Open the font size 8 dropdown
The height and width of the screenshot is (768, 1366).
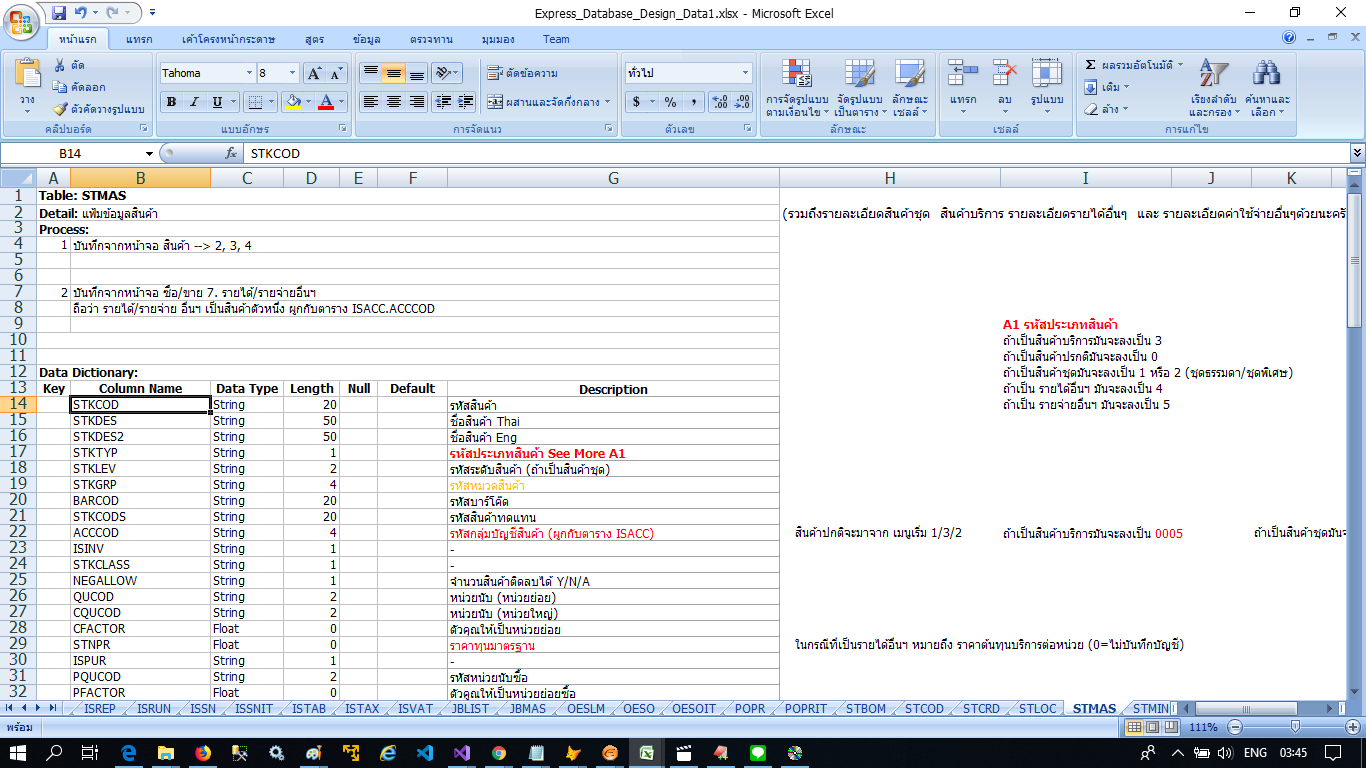(x=292, y=73)
